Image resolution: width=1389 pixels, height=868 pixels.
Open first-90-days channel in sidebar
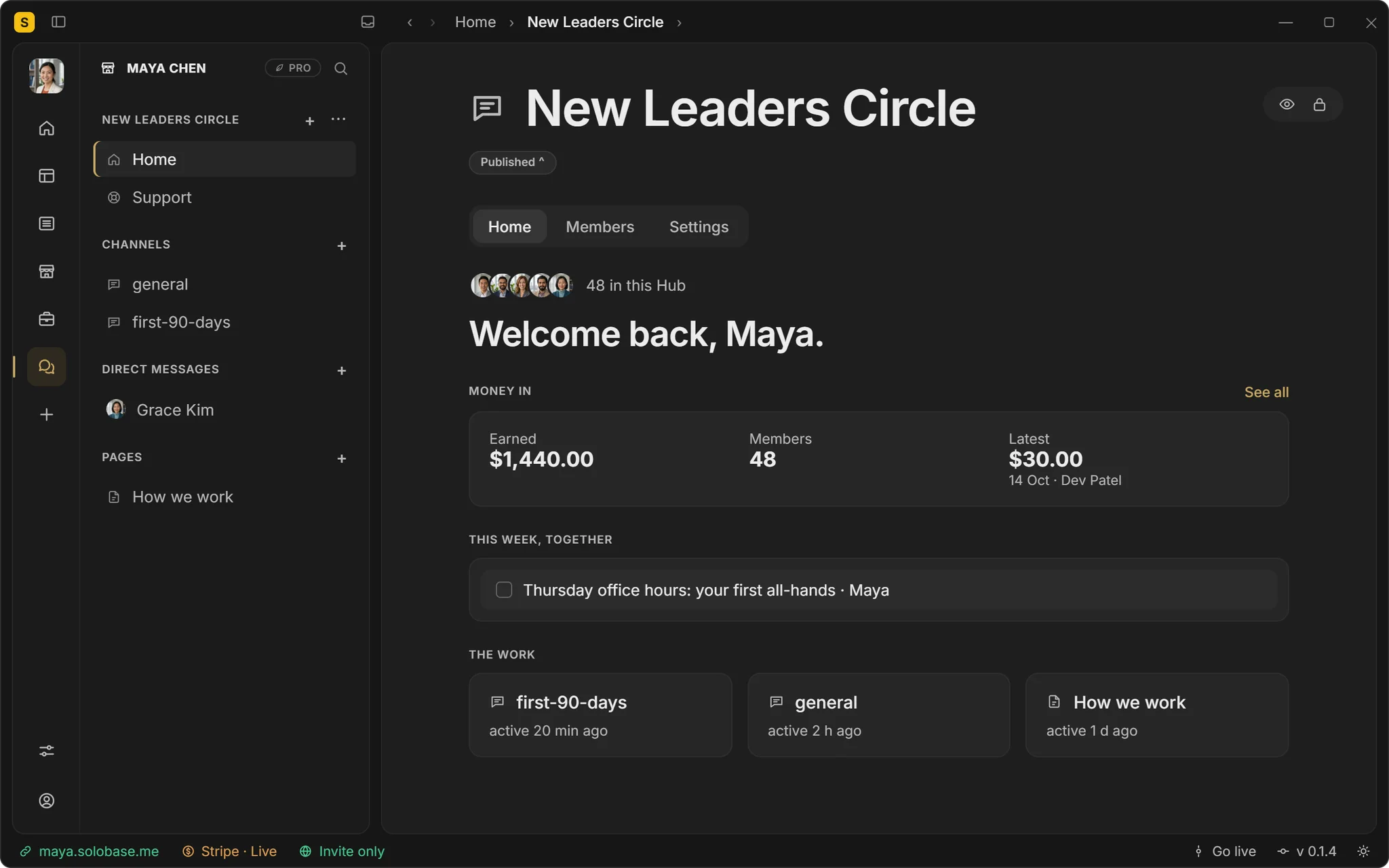tap(224, 322)
